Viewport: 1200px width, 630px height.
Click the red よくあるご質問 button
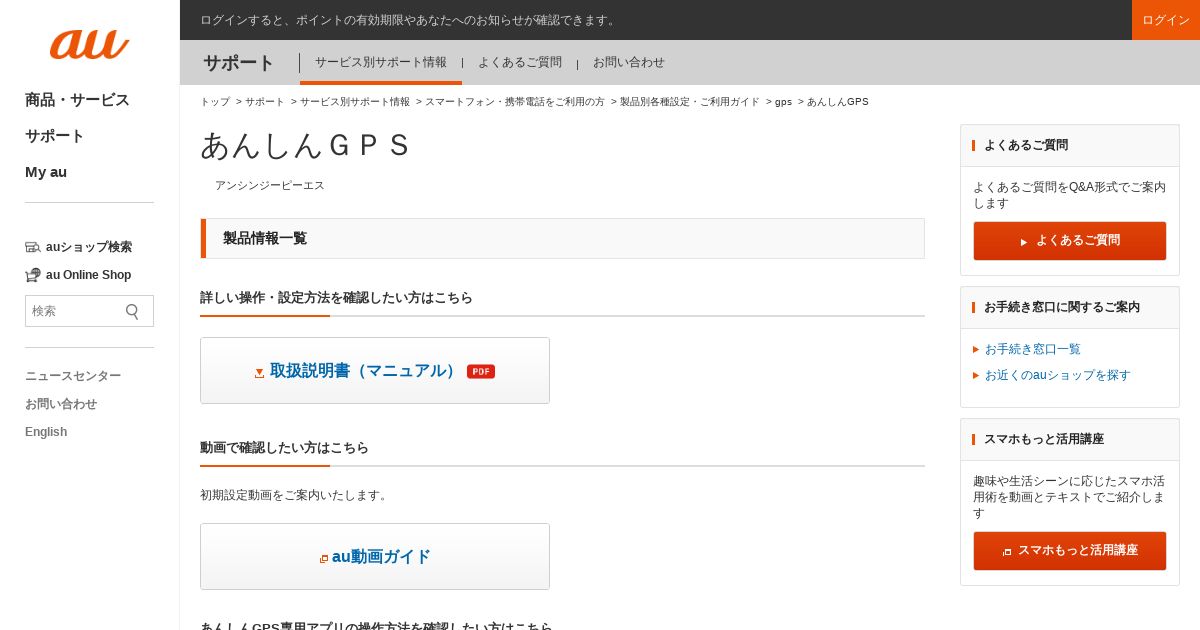tap(1070, 241)
